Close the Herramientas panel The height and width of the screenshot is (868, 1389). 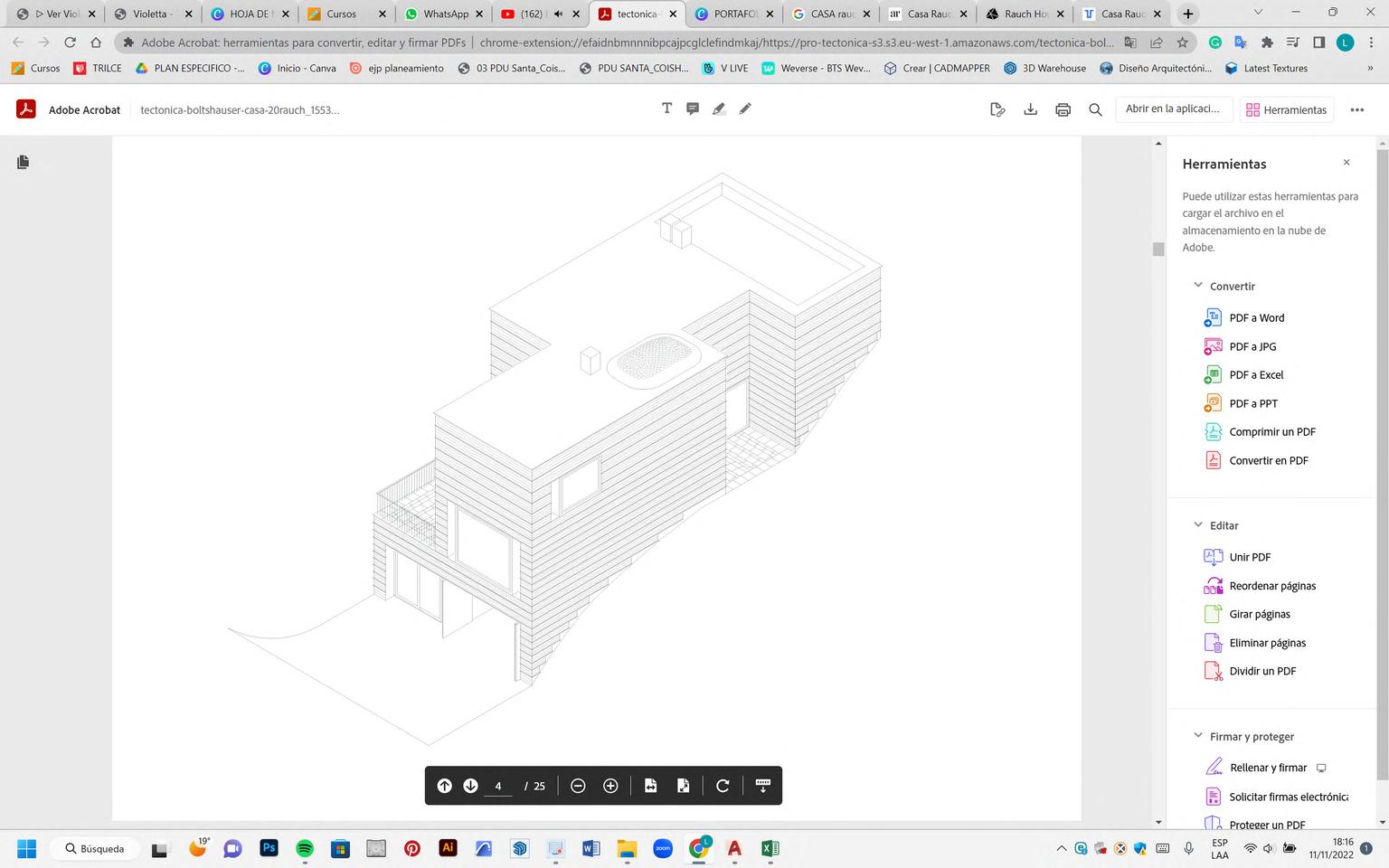1346,163
